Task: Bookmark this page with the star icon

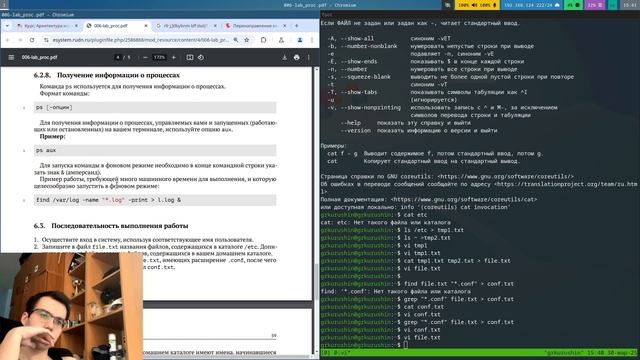Action: 247,40
